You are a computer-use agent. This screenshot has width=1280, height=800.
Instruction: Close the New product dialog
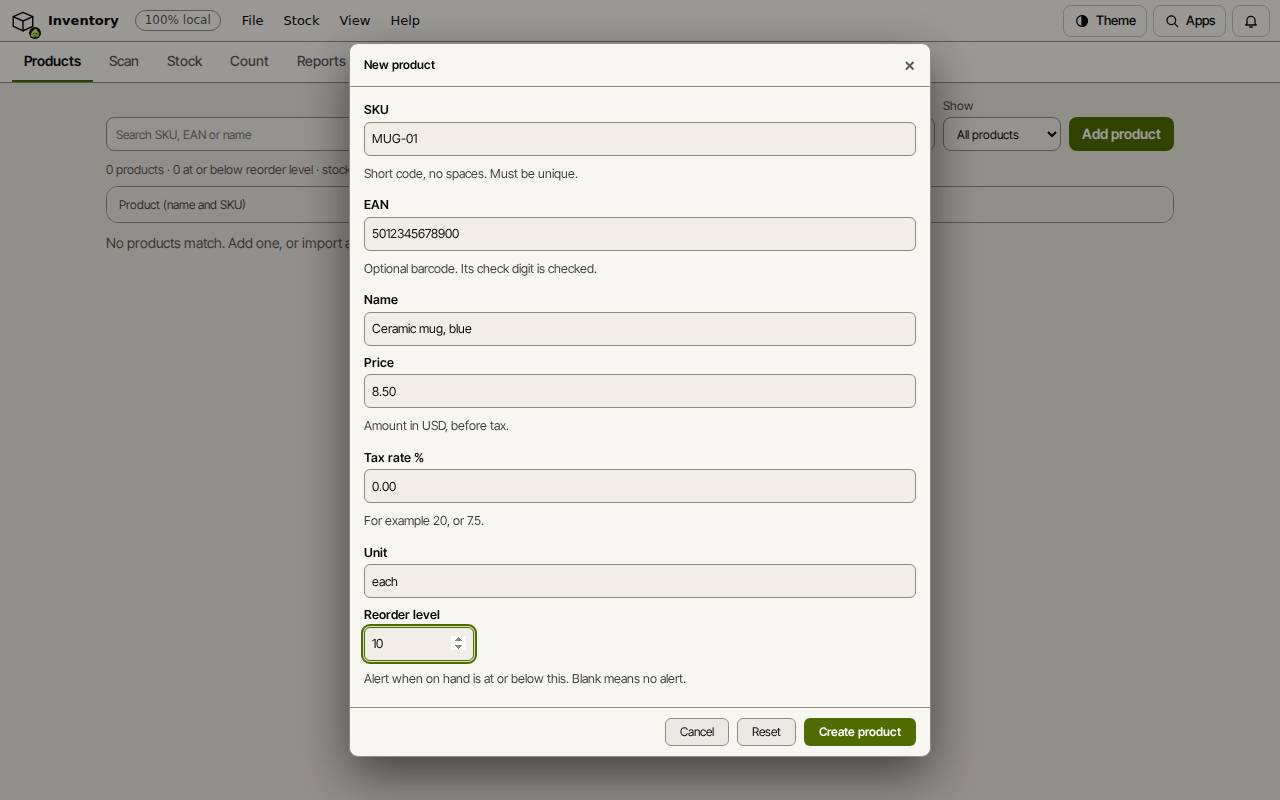tap(909, 65)
